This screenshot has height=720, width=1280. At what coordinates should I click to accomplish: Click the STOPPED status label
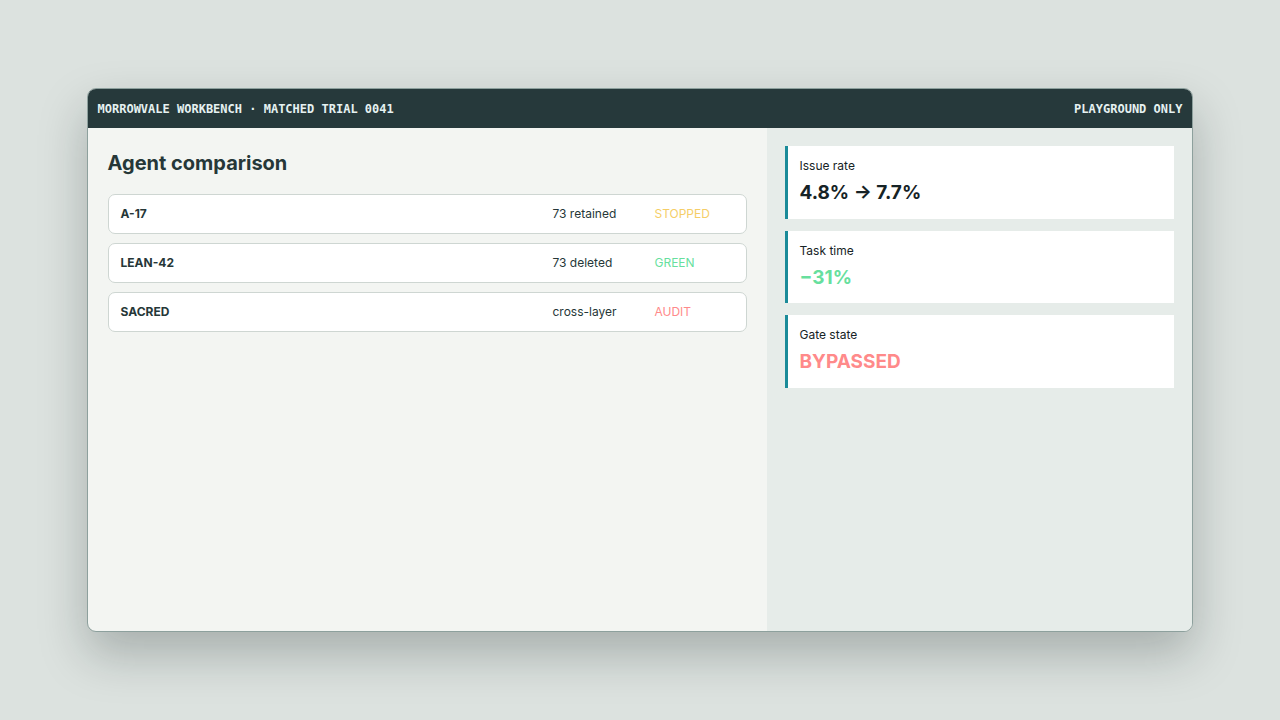coord(682,214)
